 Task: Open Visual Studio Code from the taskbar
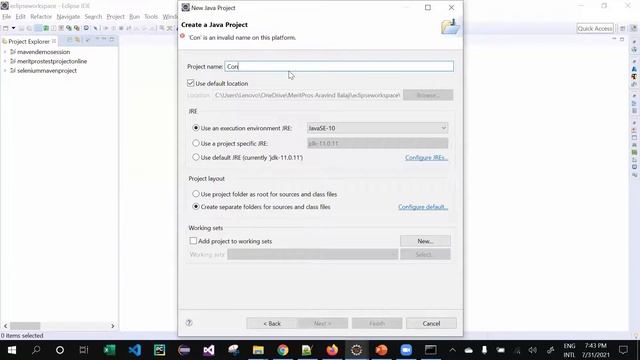point(134,350)
